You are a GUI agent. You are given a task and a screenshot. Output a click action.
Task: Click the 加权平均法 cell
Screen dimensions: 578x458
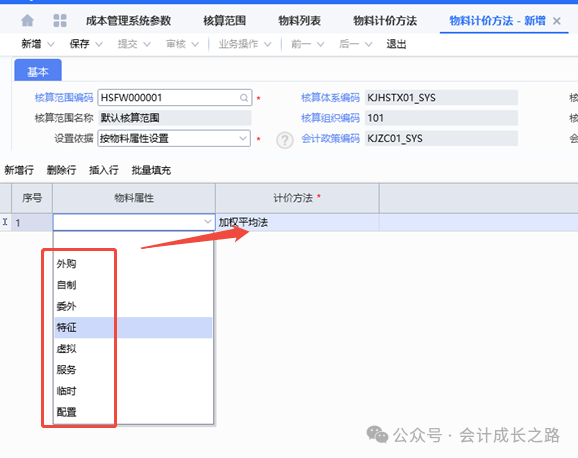tap(297, 222)
